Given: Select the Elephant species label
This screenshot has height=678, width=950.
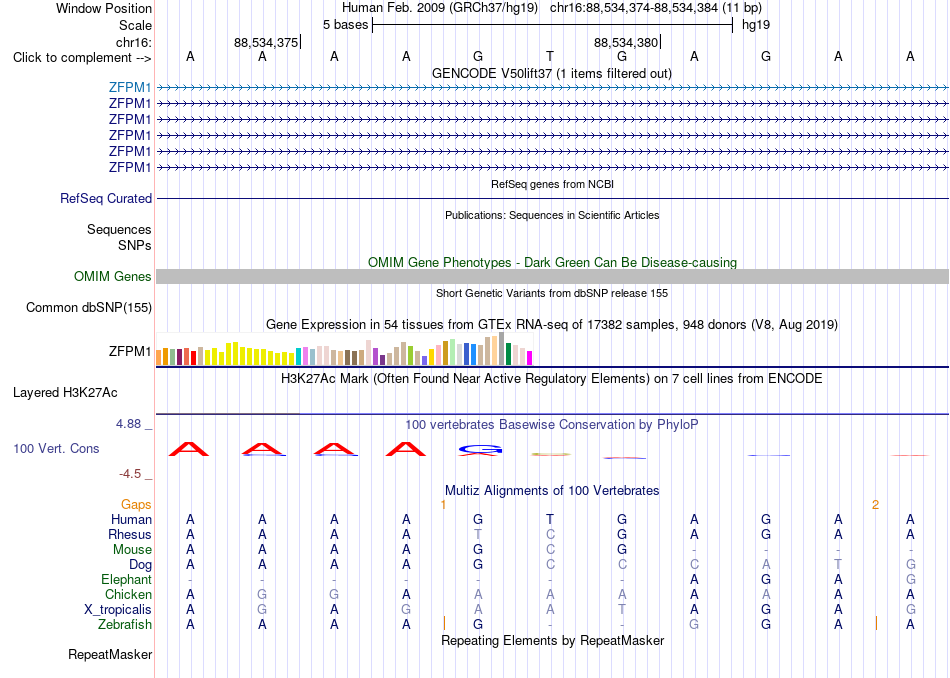Looking at the screenshot, I should (127, 579).
